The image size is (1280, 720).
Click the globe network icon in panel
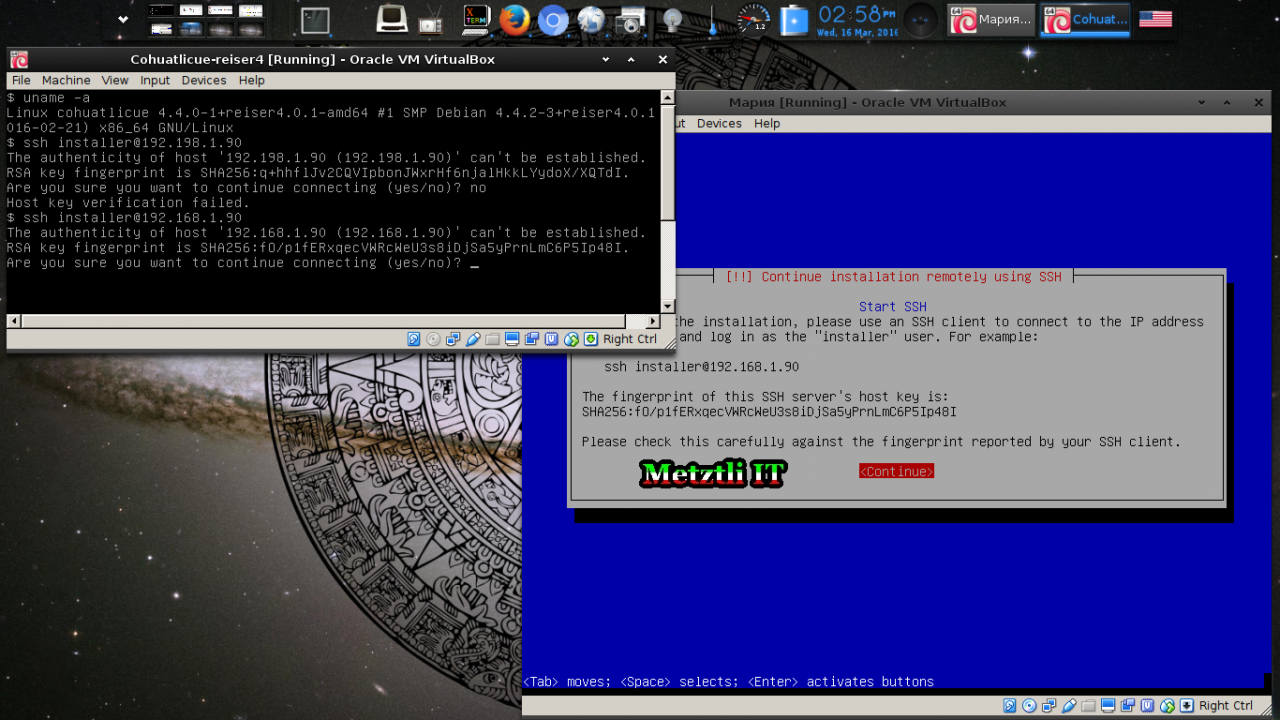tap(591, 20)
